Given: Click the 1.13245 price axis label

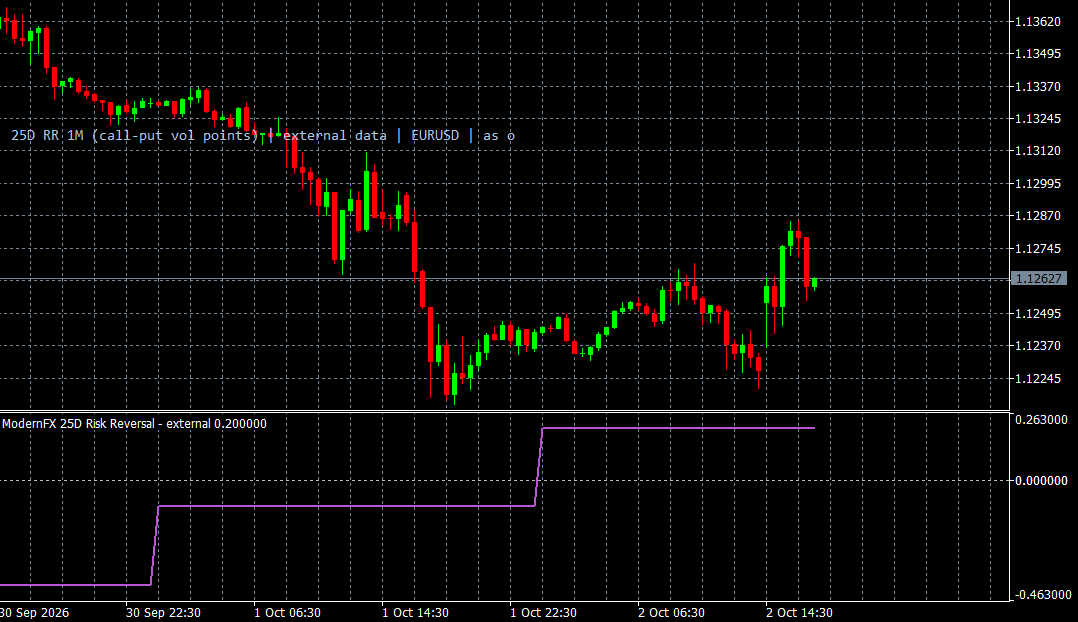Looking at the screenshot, I should click(1038, 119).
